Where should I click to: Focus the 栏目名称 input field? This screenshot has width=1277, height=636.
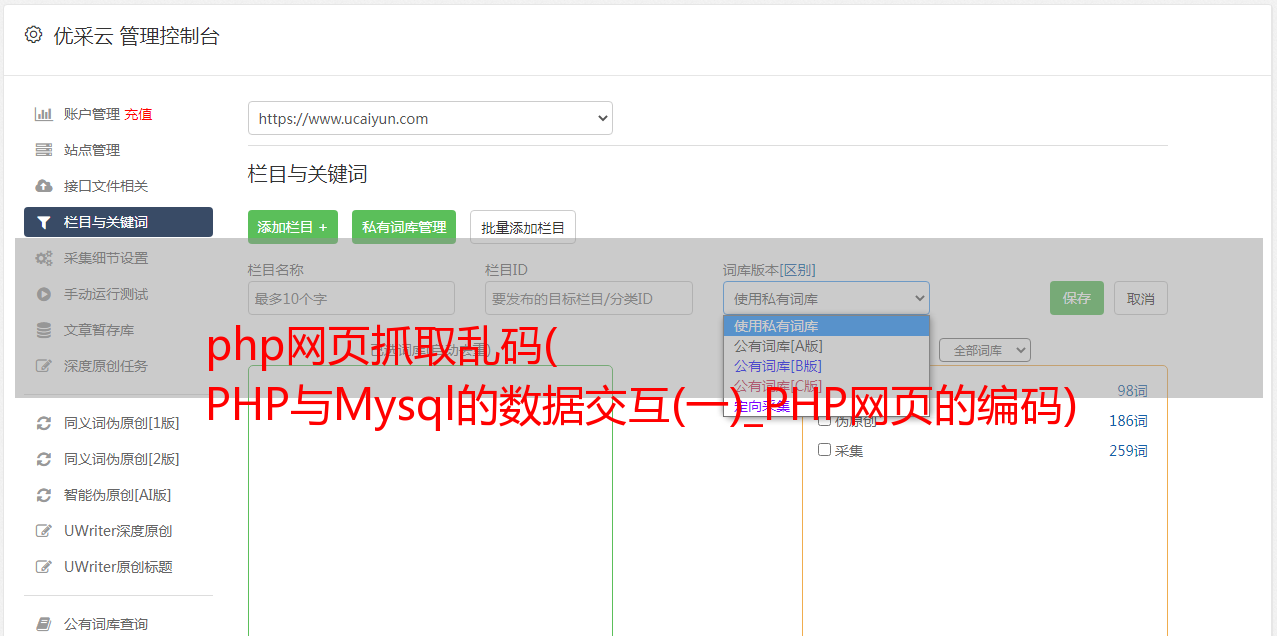[x=351, y=298]
